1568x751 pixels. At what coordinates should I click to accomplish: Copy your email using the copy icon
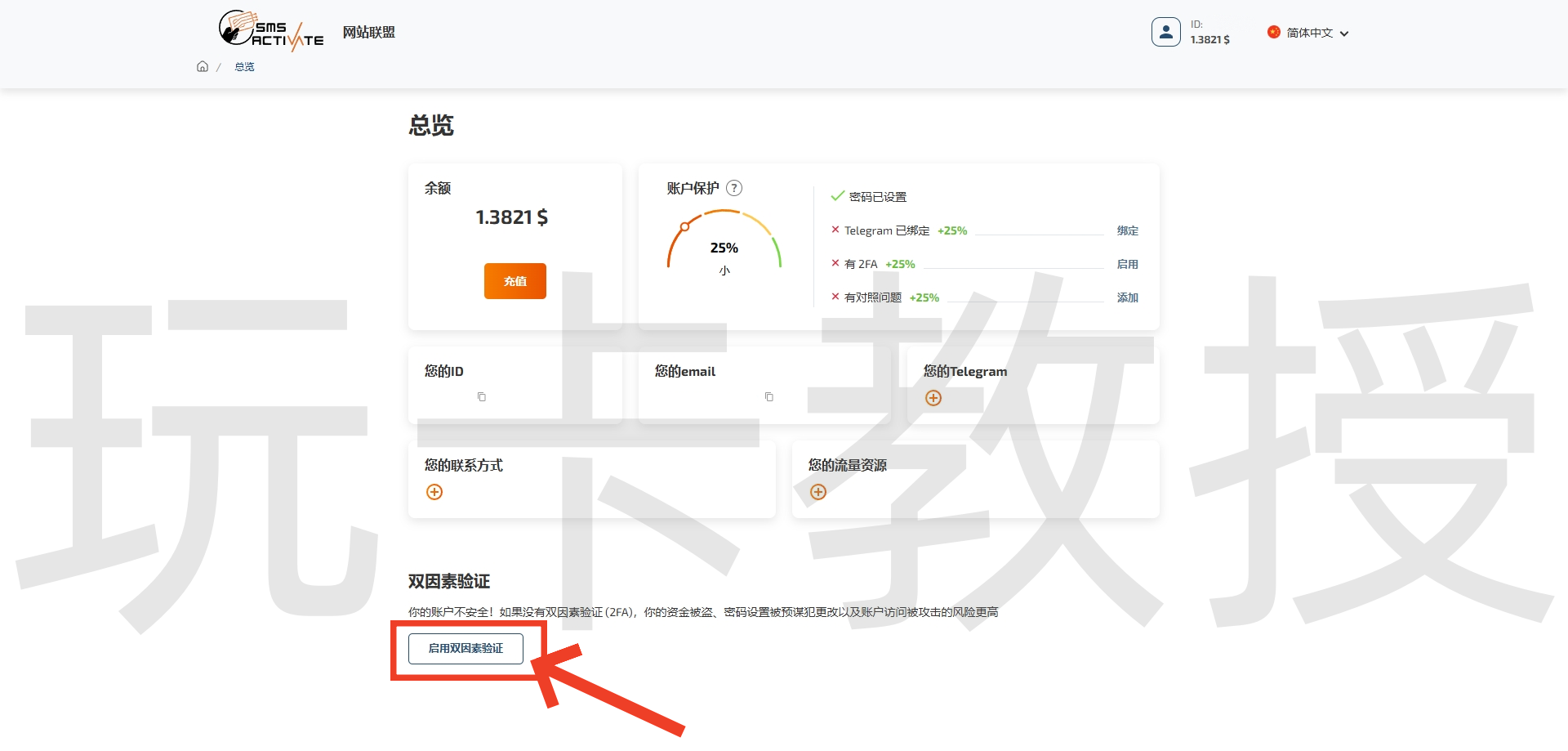point(768,396)
